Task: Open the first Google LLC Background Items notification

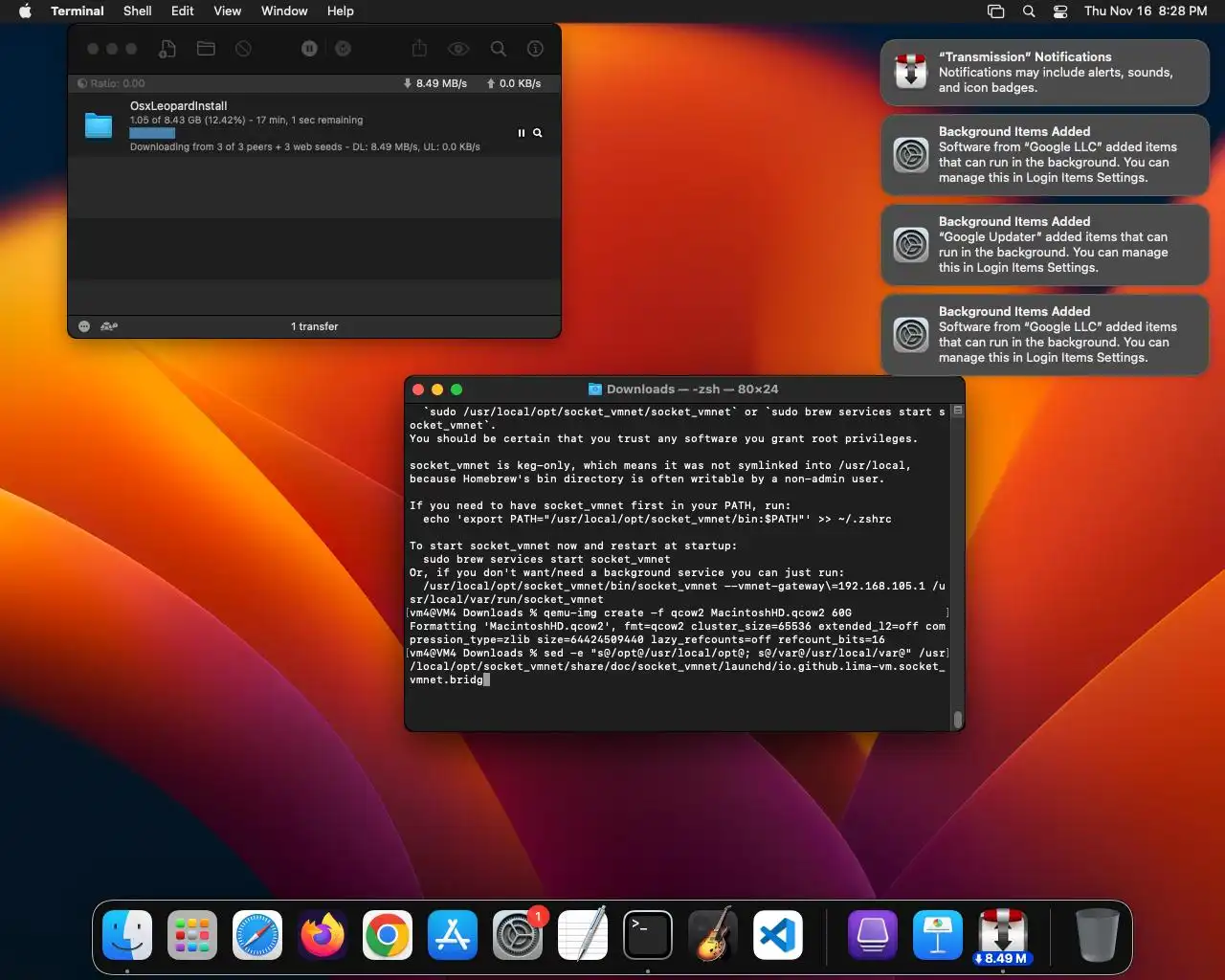Action: point(1045,155)
